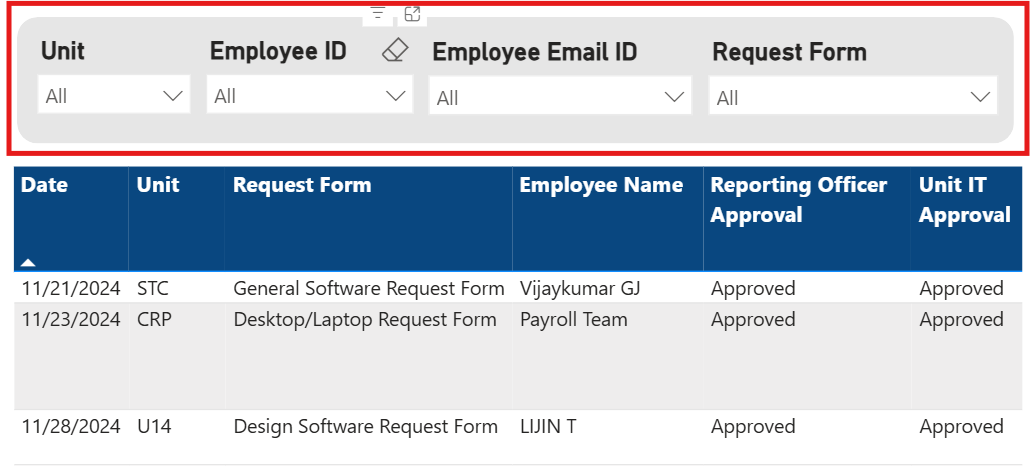Click the LIJIN T employee name cell
This screenshot has height=466, width=1030.
[548, 427]
